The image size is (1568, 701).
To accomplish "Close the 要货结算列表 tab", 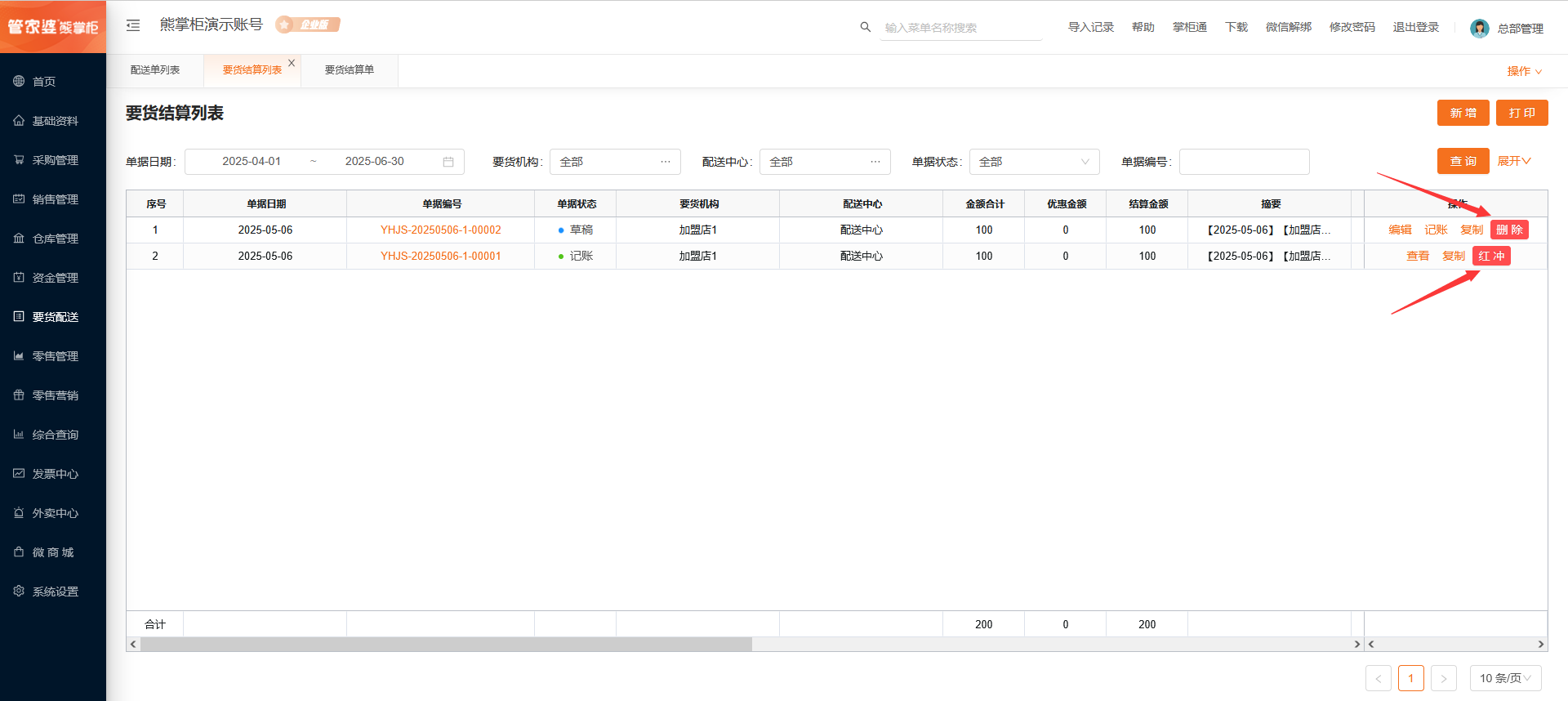I will [292, 63].
